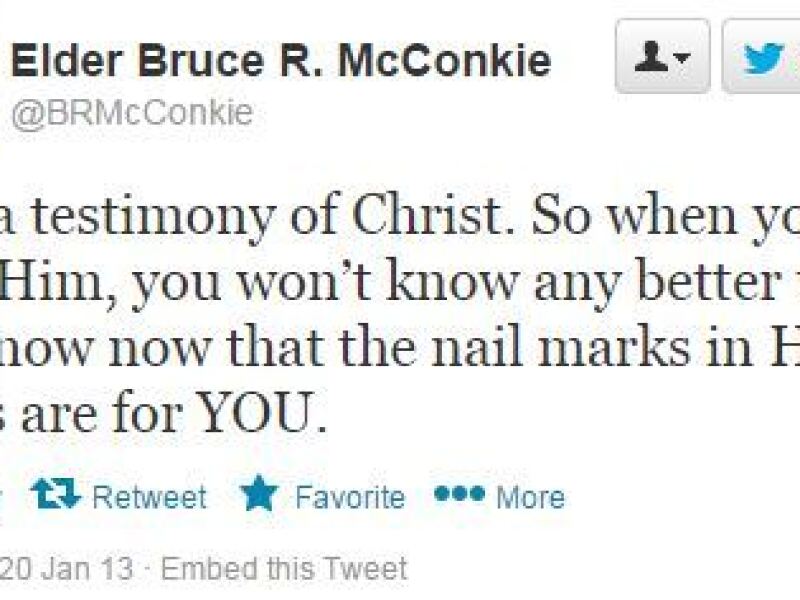Viewport: 800px width, 600px height.
Task: Open the 20 Jan 13 timestamp
Action: [x=66, y=569]
